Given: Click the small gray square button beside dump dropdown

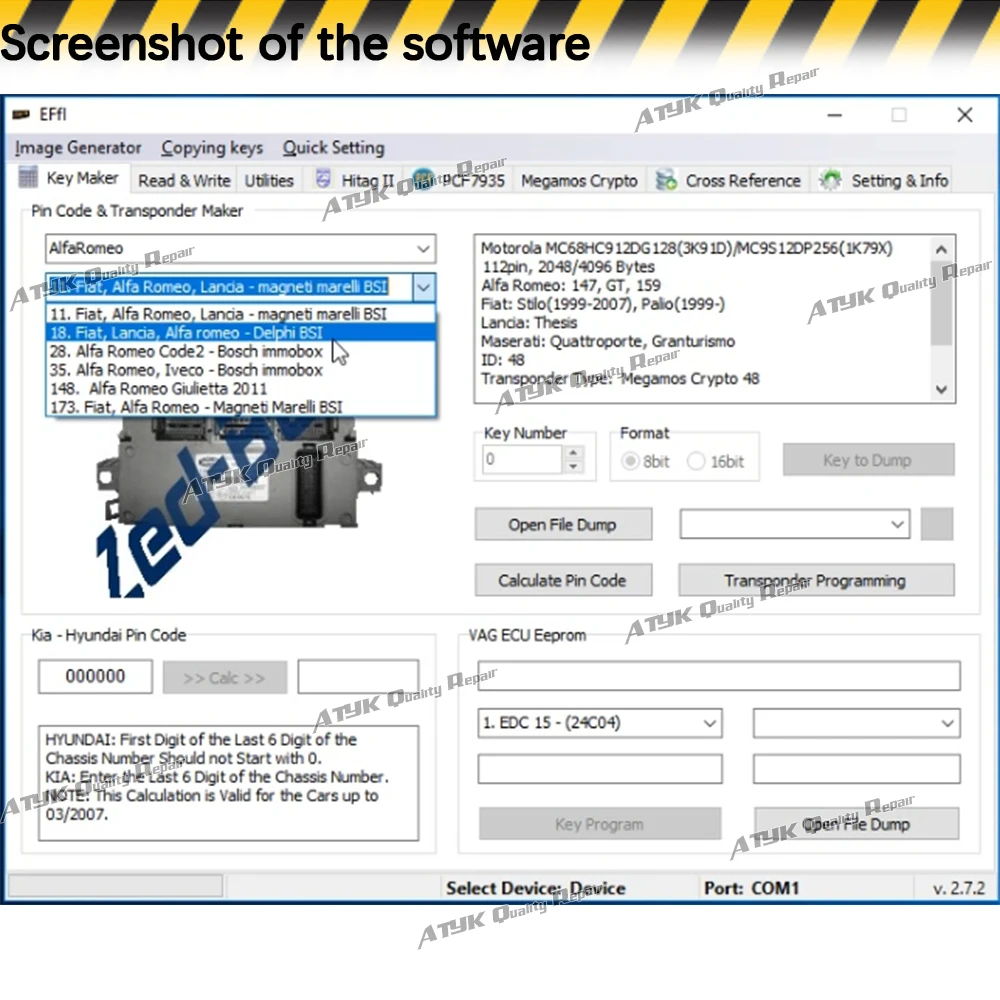Looking at the screenshot, I should pos(937,524).
